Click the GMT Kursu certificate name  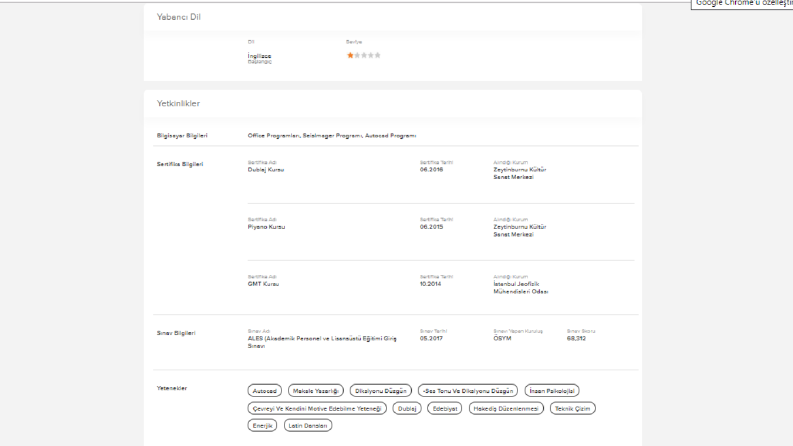pos(263,284)
